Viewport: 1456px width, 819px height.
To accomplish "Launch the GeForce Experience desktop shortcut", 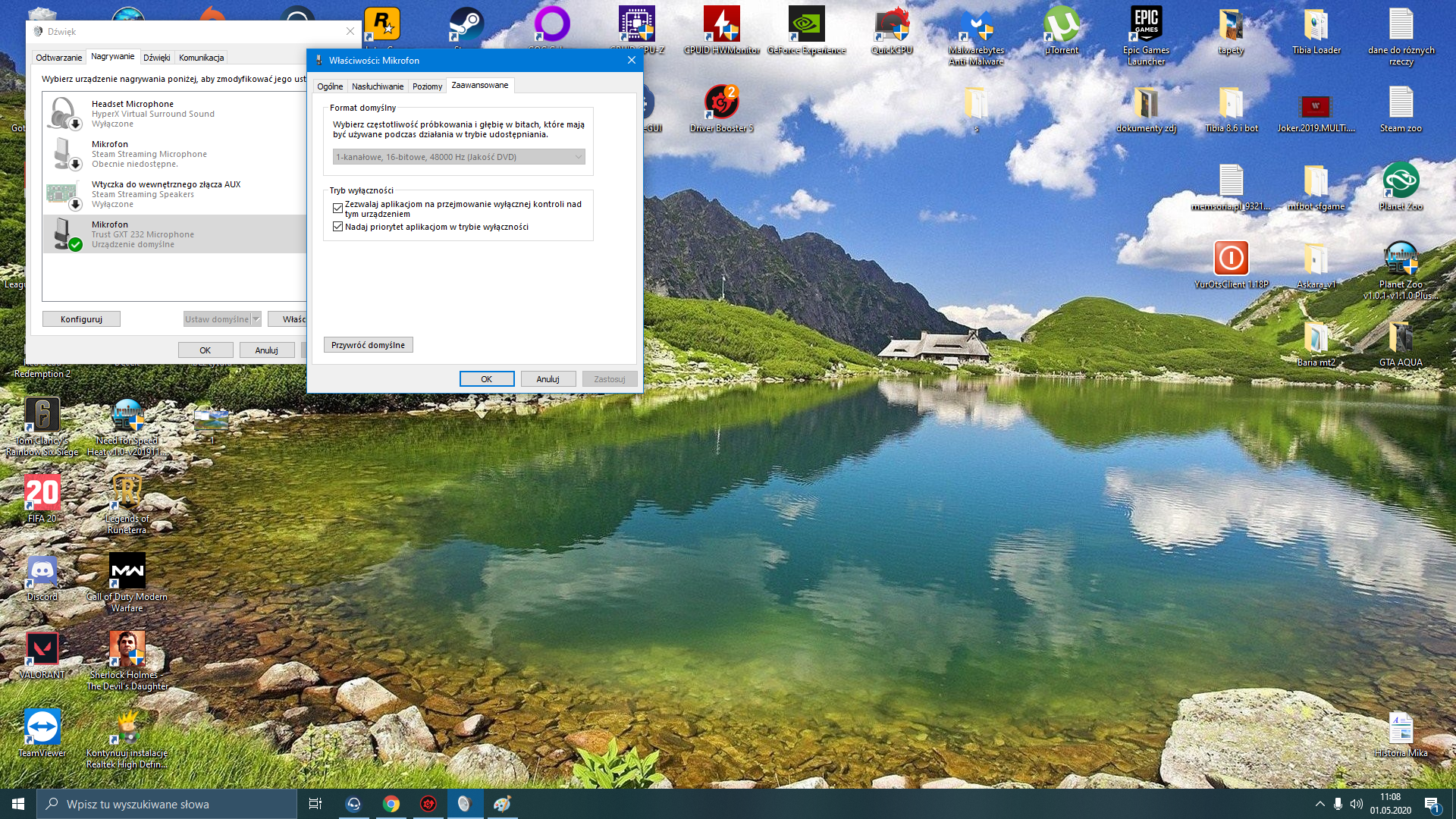I will (806, 26).
